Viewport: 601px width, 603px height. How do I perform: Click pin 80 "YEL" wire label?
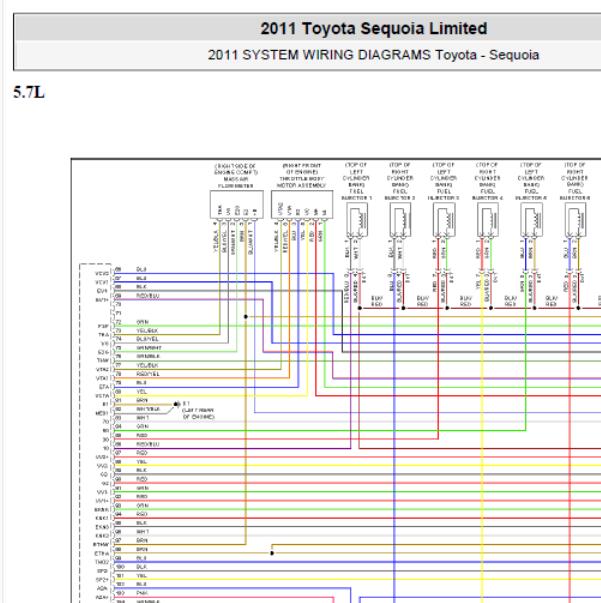click(x=142, y=391)
